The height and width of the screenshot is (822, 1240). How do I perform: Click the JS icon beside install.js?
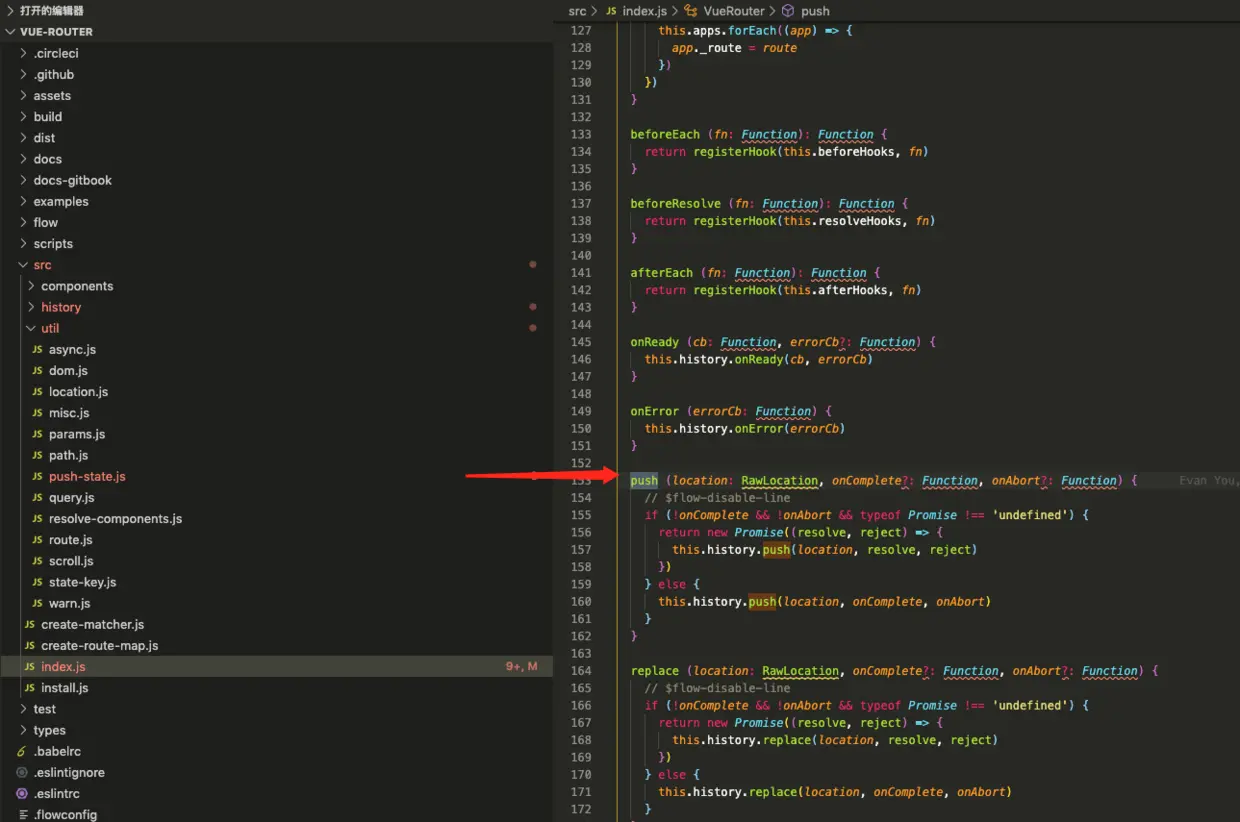coord(30,688)
